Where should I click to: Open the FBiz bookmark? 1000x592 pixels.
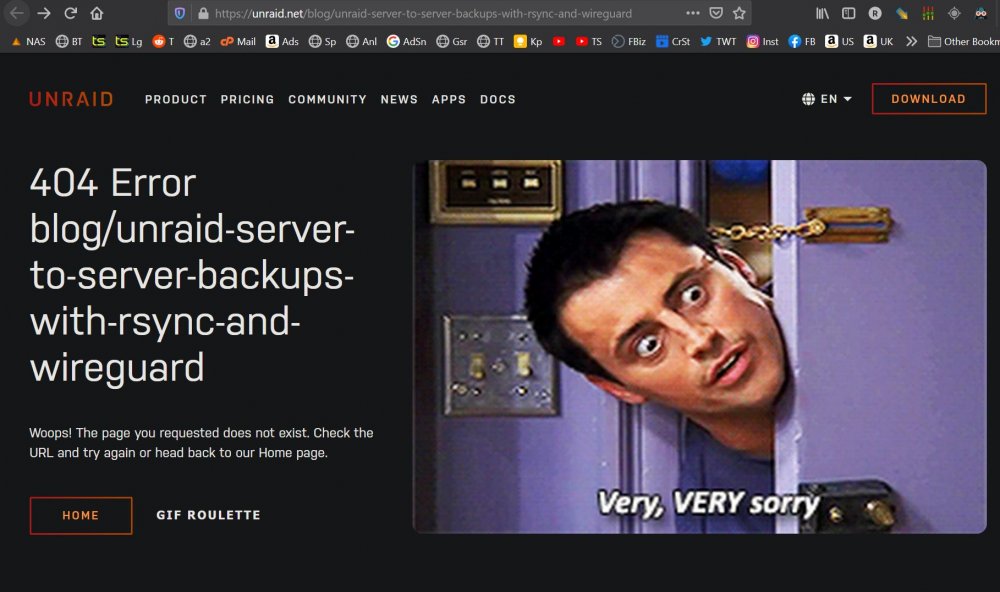coord(628,41)
